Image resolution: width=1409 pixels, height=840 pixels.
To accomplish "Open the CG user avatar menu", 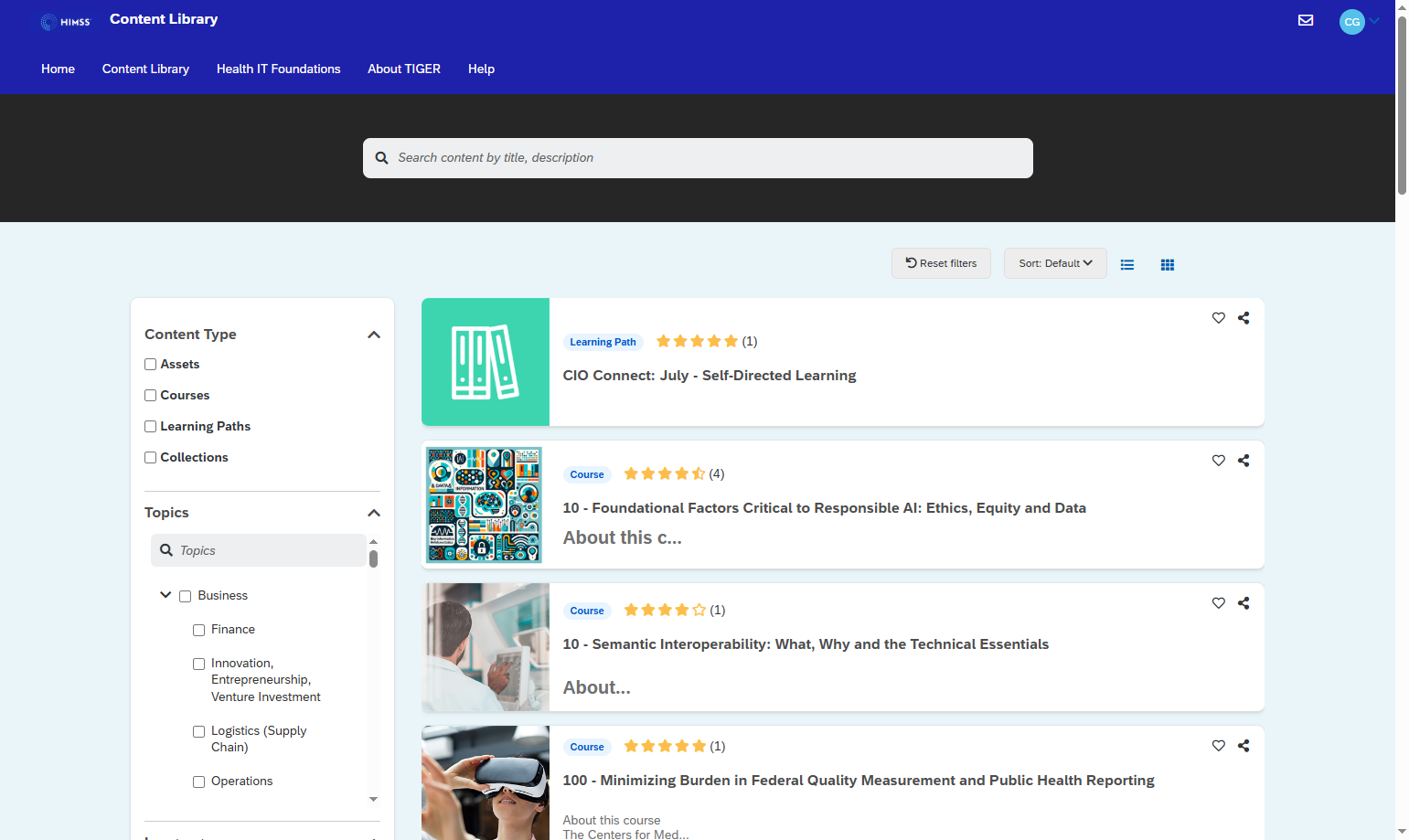I will coord(1351,22).
